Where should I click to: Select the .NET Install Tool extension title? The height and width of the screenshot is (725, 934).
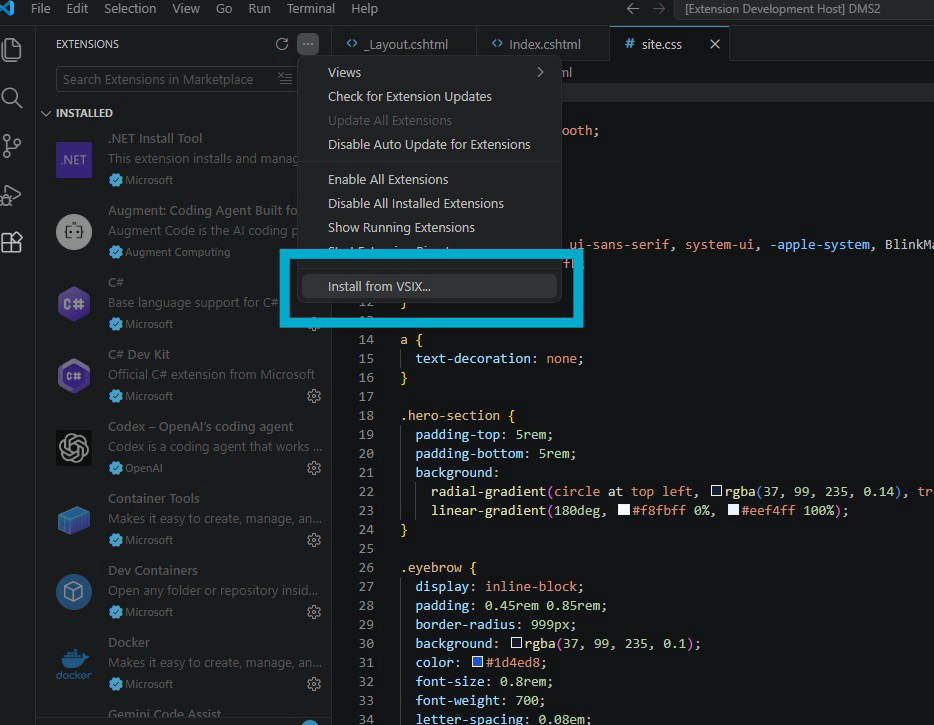tap(155, 139)
